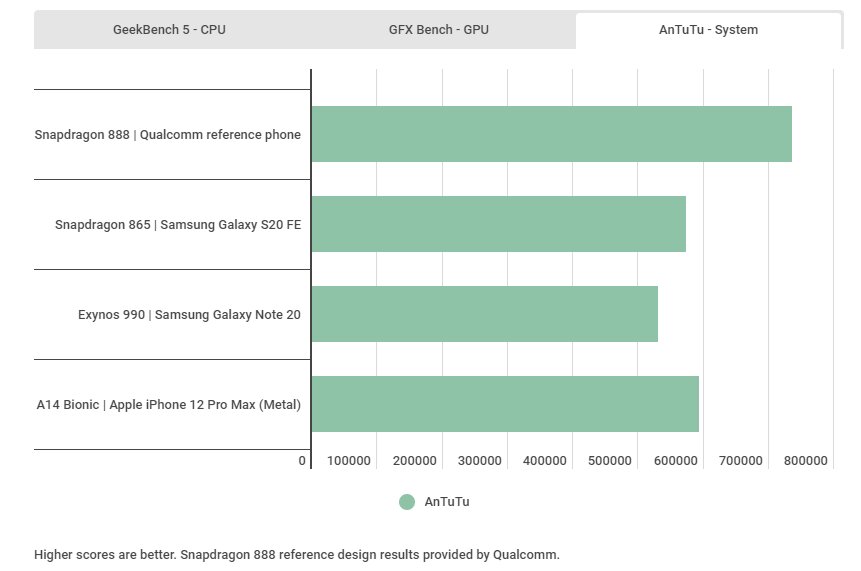
Task: Click the Snapdragon 888 reference phone bar
Action: [552, 134]
